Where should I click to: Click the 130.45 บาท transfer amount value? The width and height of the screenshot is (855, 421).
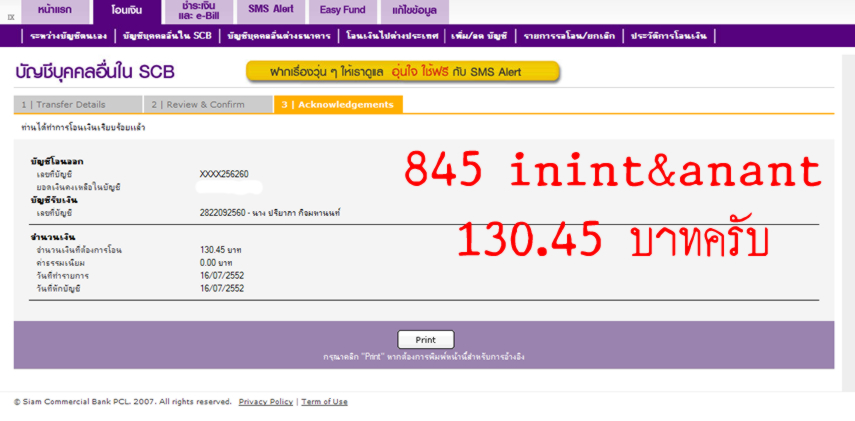(x=221, y=250)
